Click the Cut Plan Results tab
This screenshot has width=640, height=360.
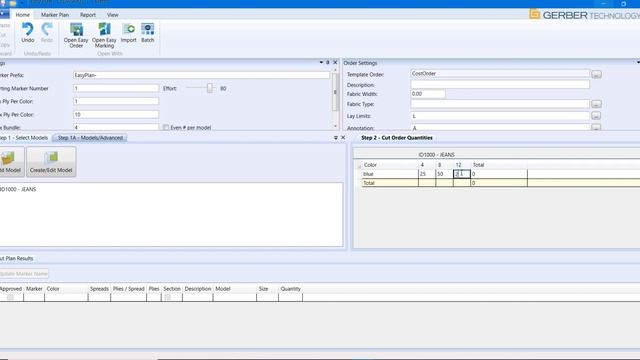(x=16, y=258)
